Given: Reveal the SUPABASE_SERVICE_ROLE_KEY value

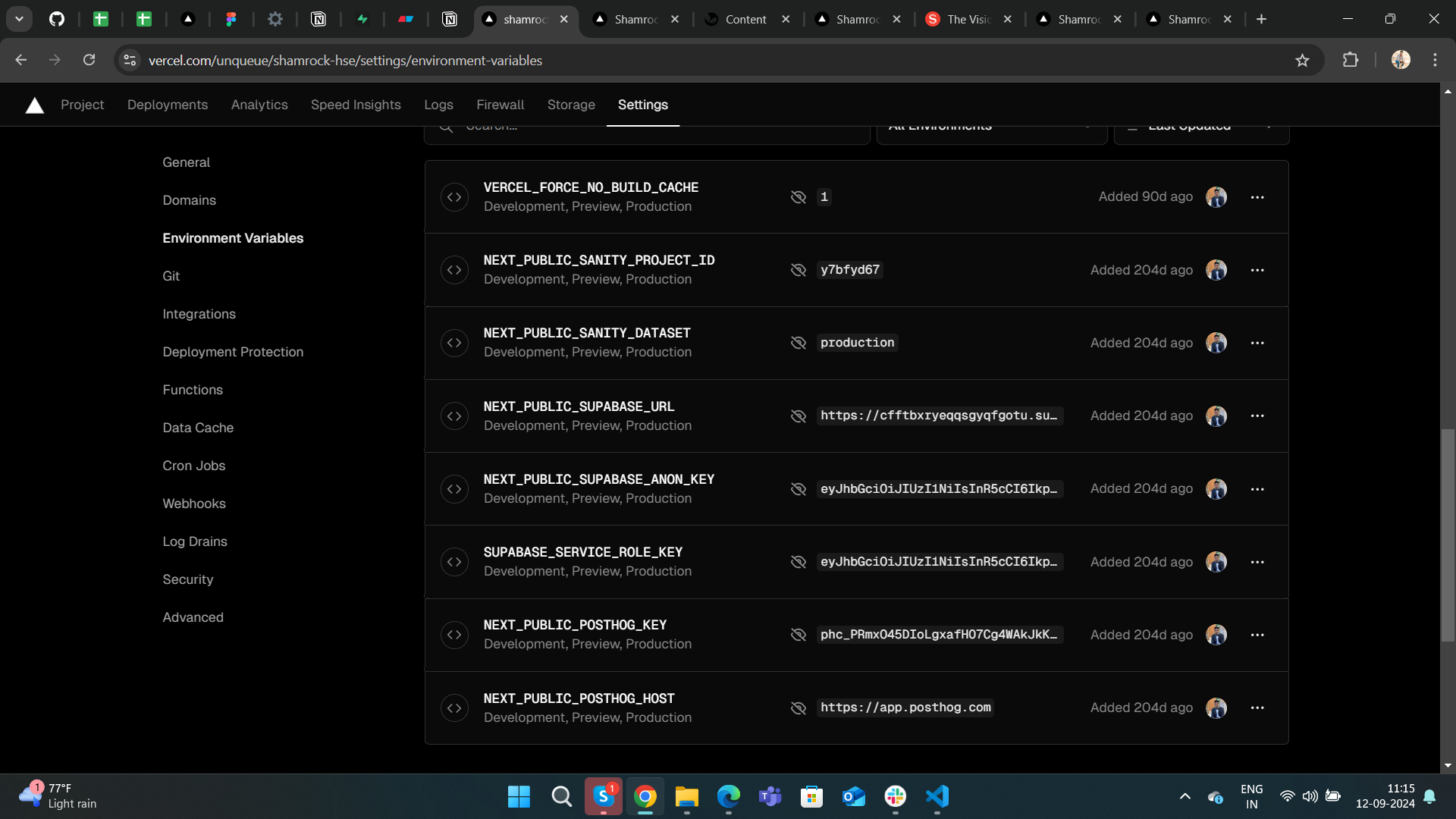Looking at the screenshot, I should pos(798,562).
